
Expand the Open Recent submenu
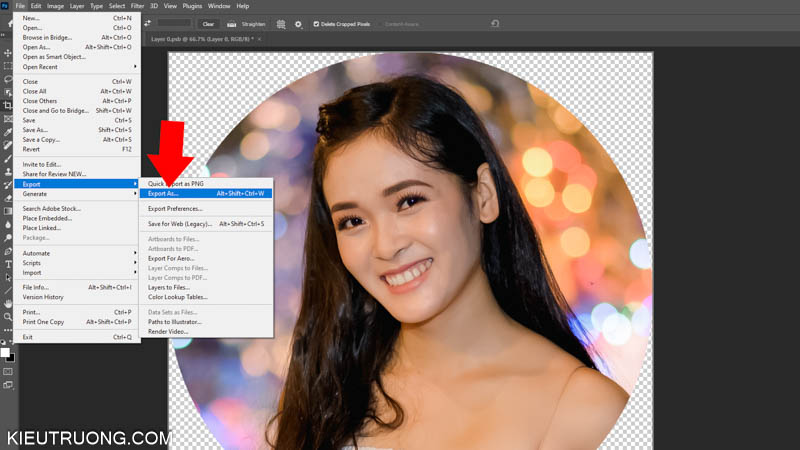(x=77, y=67)
